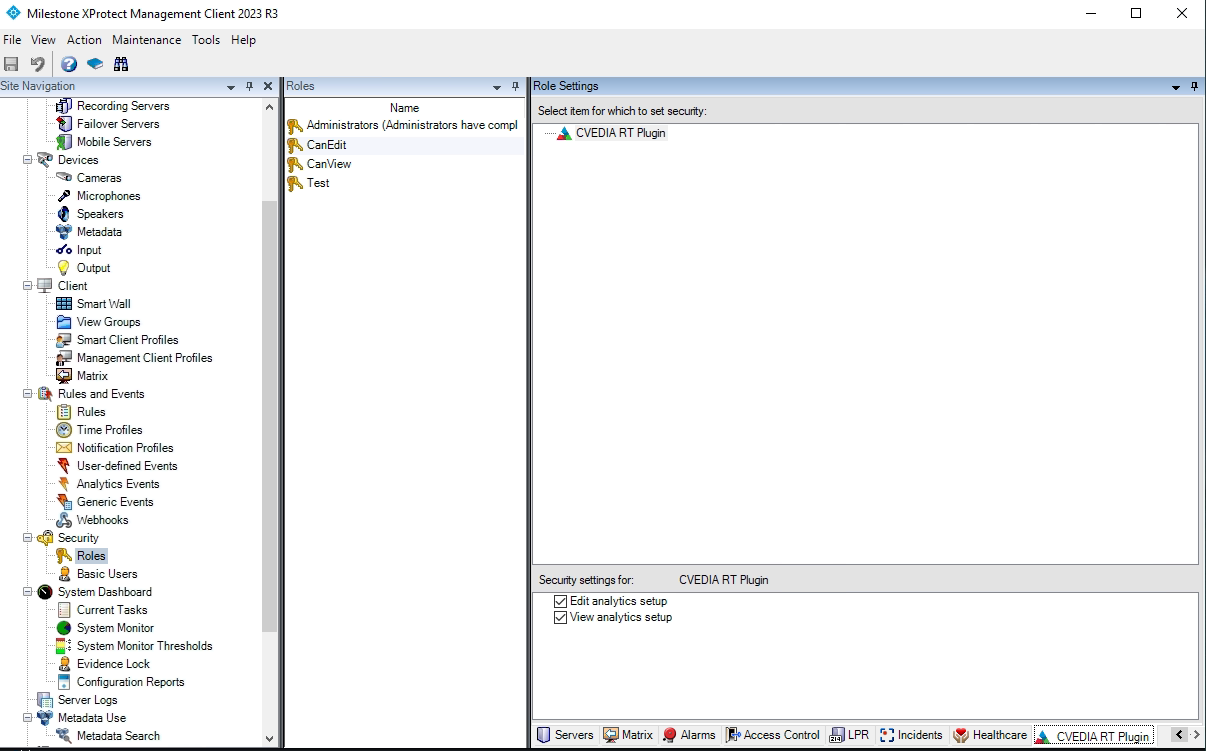Collapse the Metadata Use node
The height and width of the screenshot is (751, 1206).
28,718
